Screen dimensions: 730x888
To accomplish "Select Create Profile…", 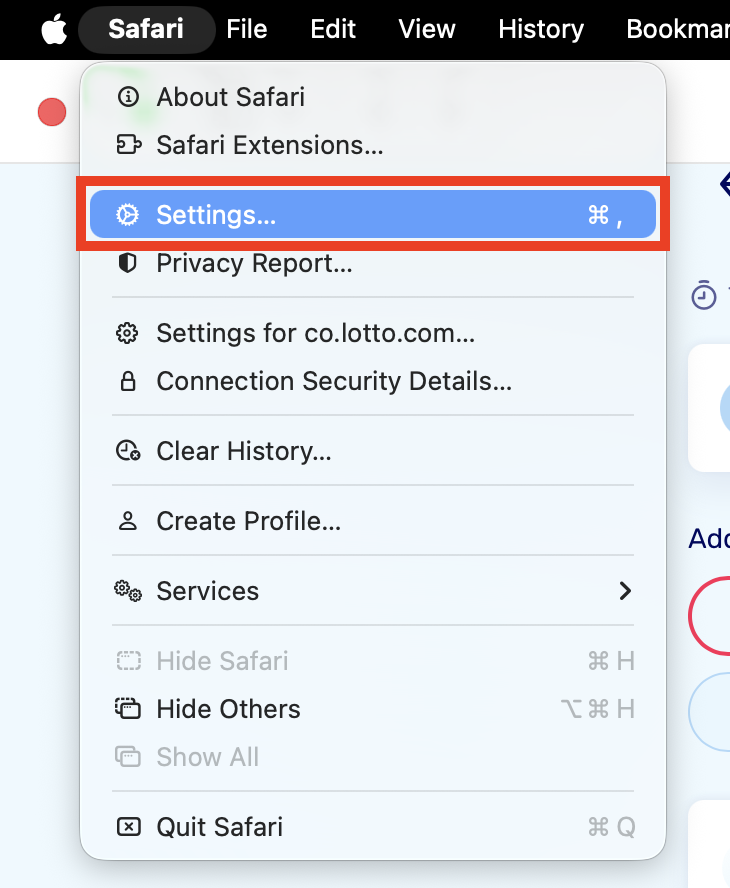I will pos(373,521).
